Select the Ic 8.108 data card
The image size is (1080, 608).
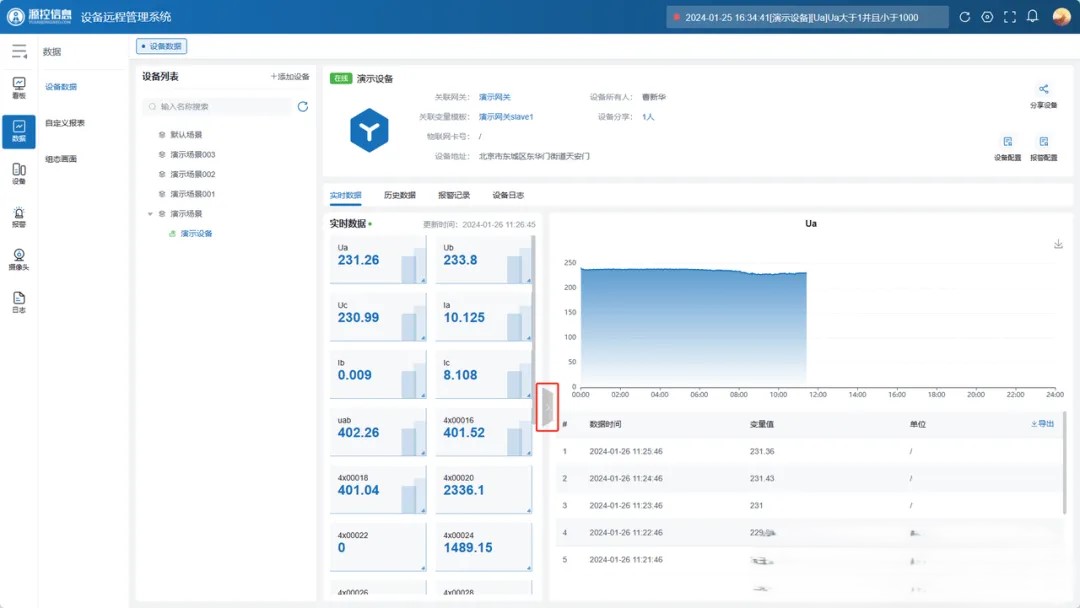484,375
